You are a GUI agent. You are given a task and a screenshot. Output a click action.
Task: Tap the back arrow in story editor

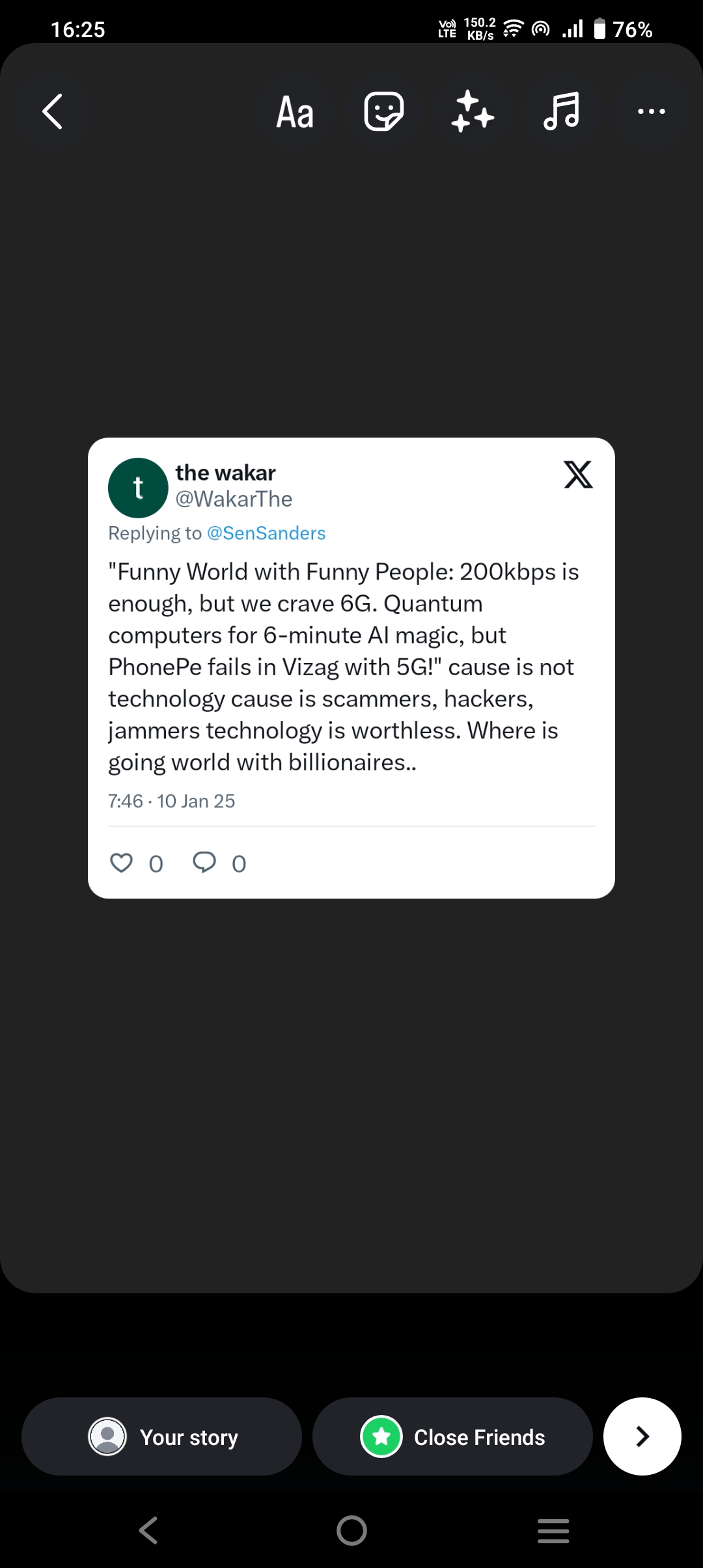point(53,111)
